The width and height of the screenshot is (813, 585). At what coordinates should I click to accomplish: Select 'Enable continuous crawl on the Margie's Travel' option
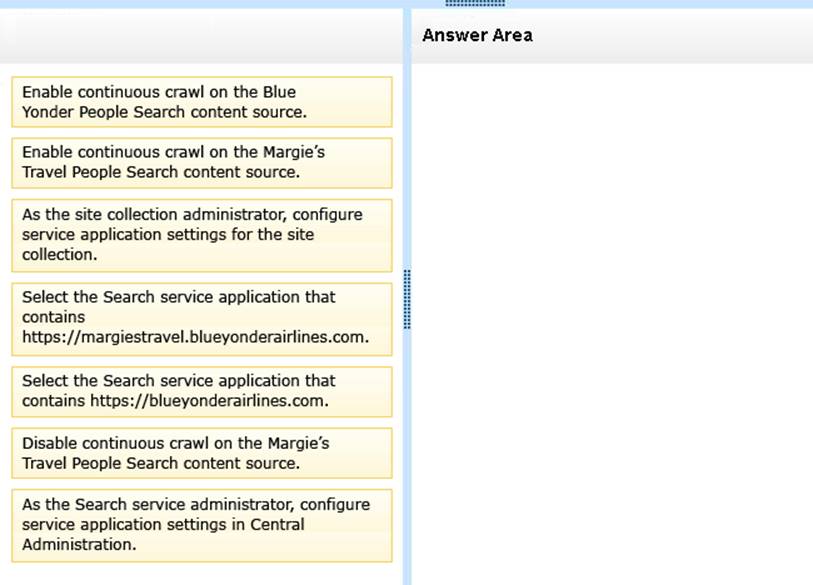[x=202, y=162]
